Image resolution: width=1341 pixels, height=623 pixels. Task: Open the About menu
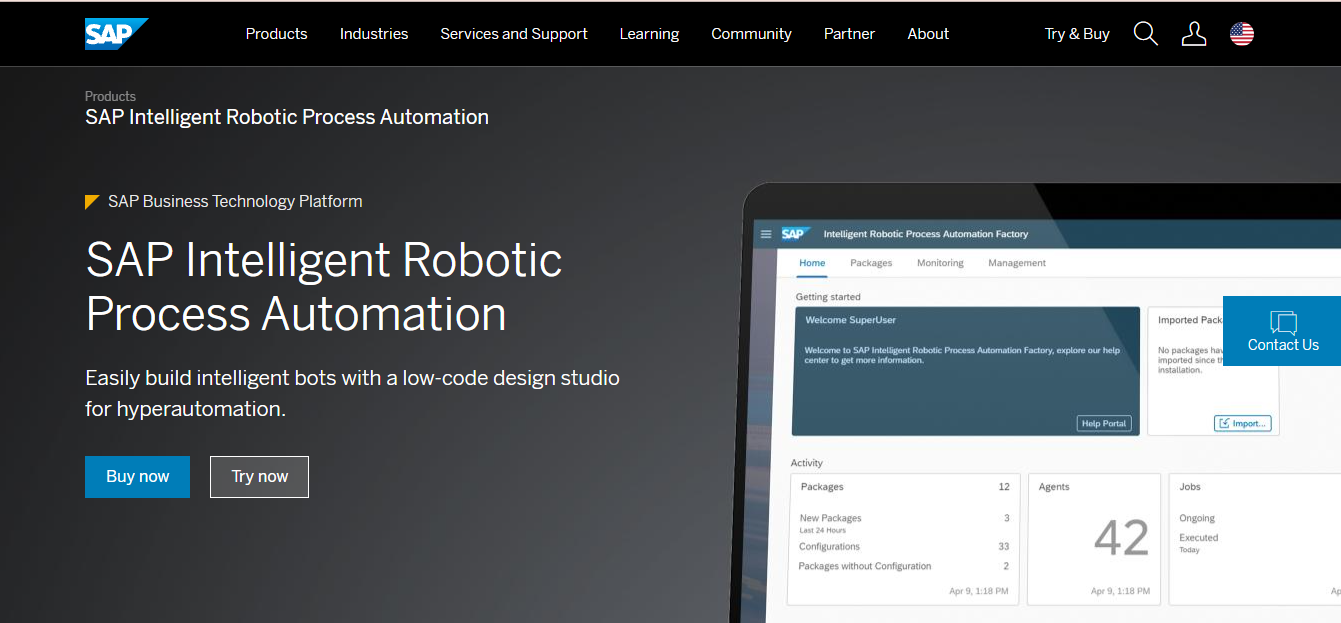pos(928,34)
